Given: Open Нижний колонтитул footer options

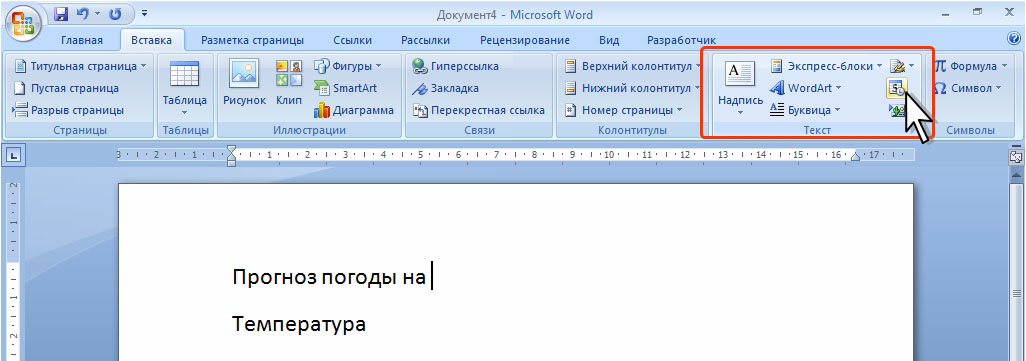Looking at the screenshot, I should [632, 88].
